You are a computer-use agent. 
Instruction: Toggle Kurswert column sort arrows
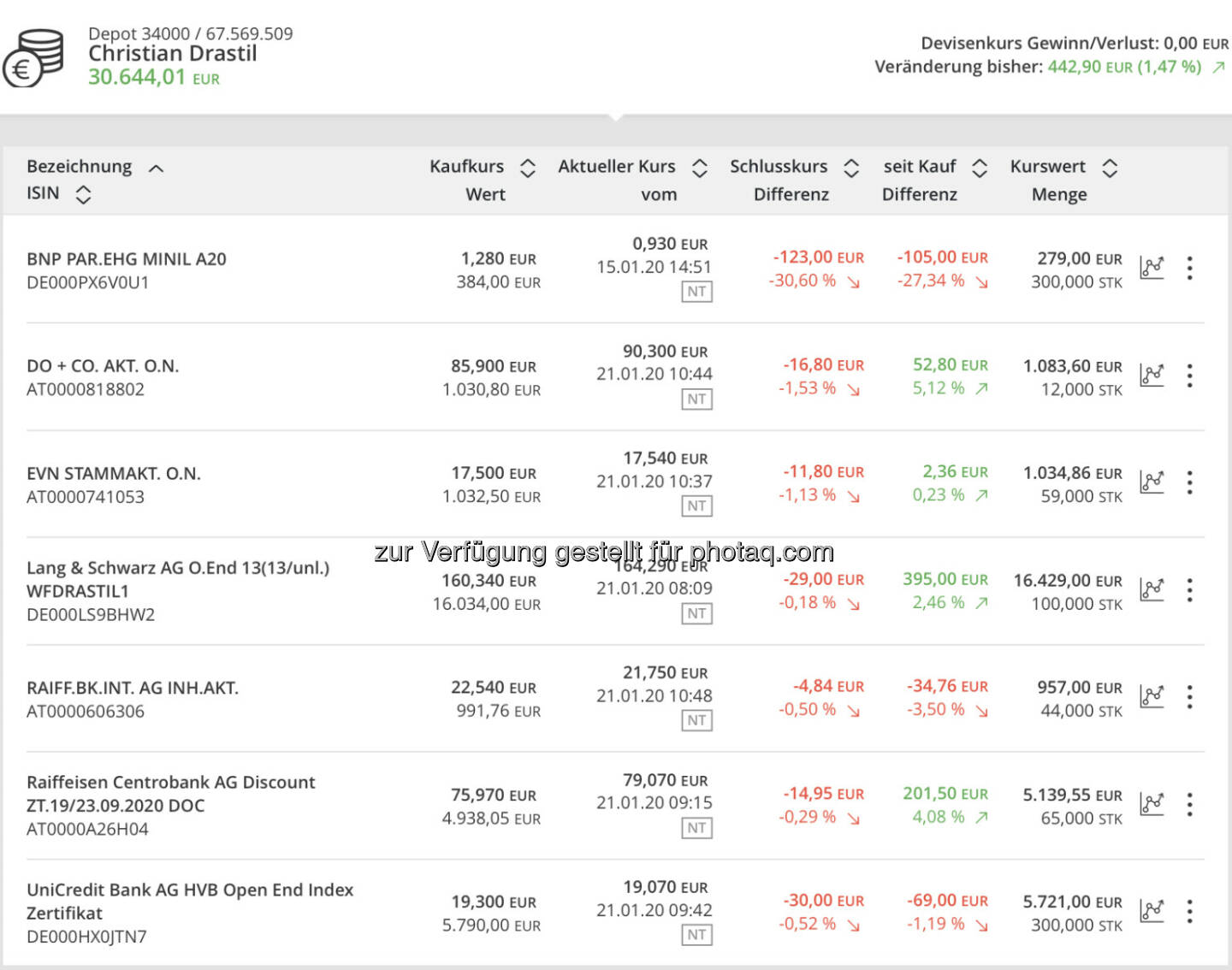click(x=1110, y=169)
